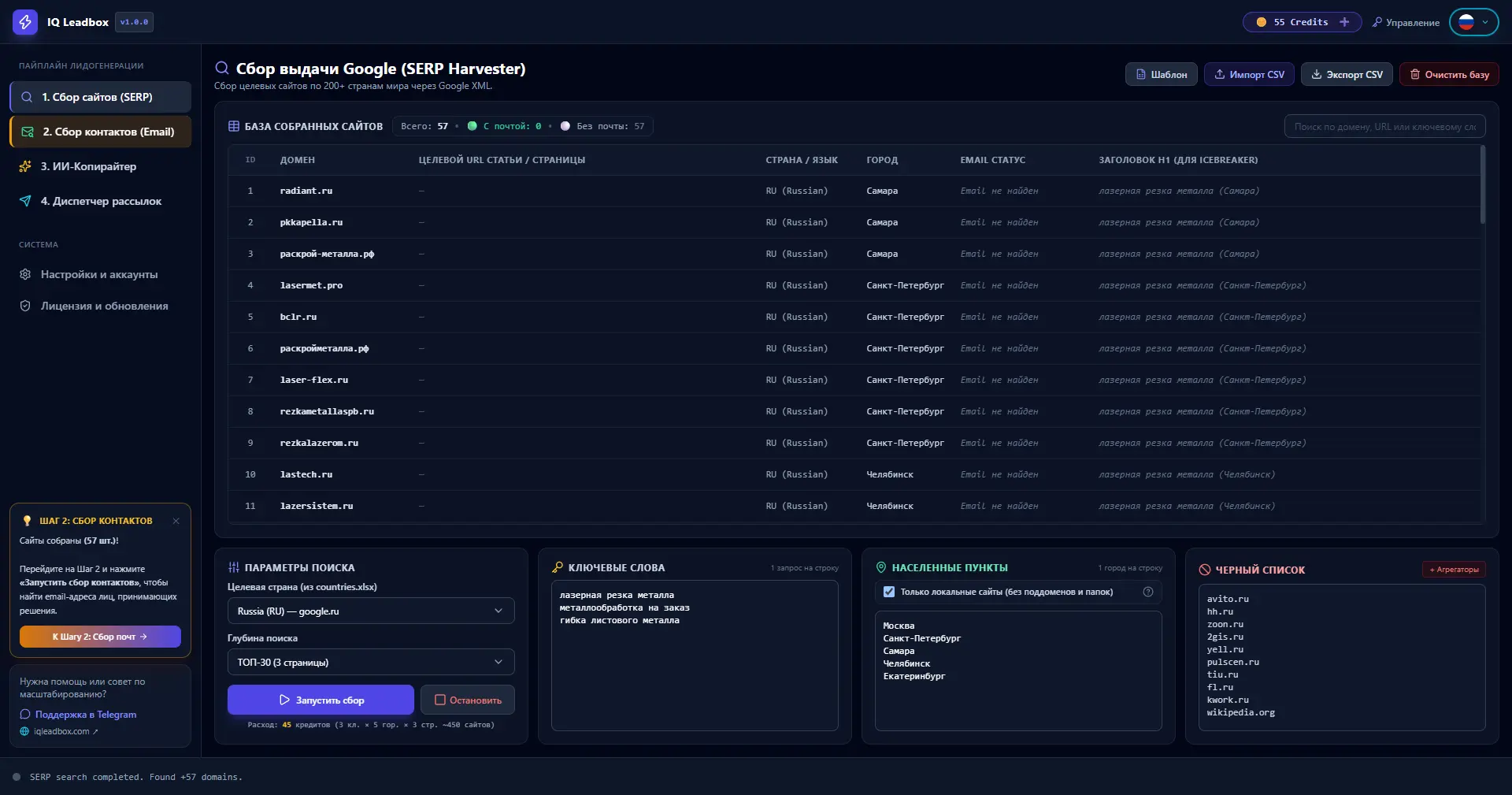Click the v1.0.0 version badge
This screenshot has width=1512, height=795.
134,22
